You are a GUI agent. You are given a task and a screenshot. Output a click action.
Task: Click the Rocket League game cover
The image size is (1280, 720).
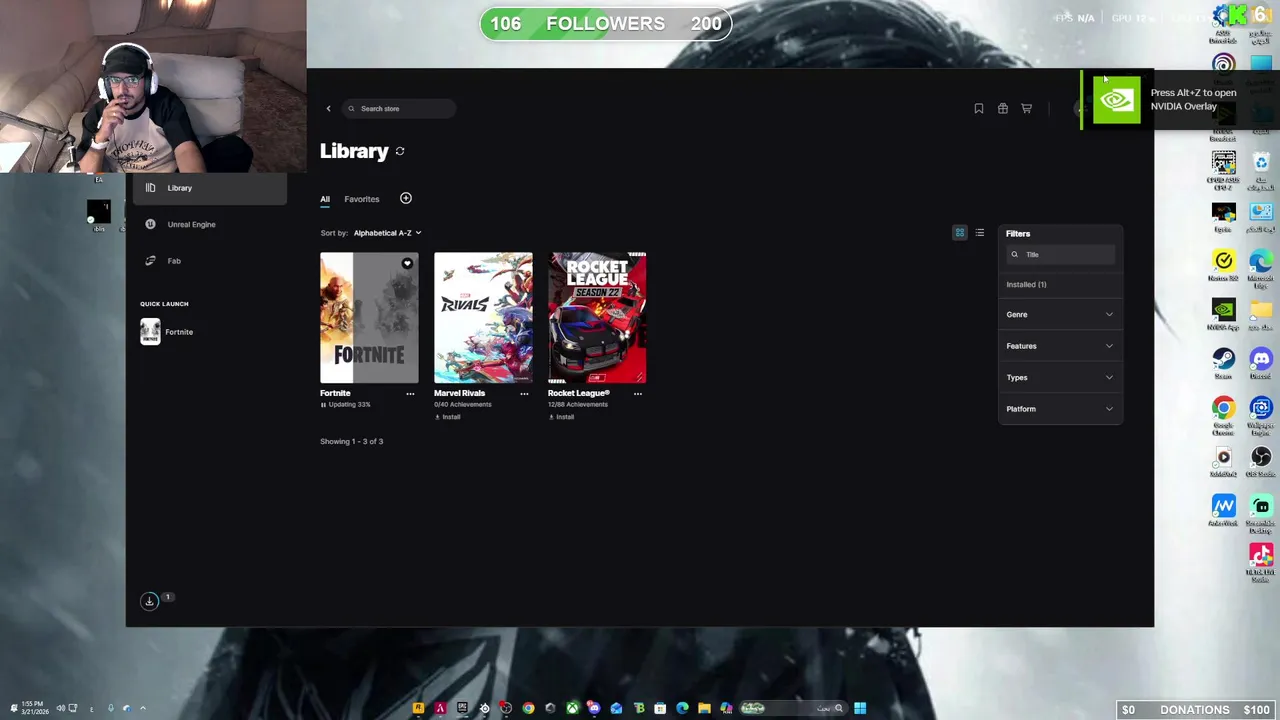pyautogui.click(x=597, y=318)
